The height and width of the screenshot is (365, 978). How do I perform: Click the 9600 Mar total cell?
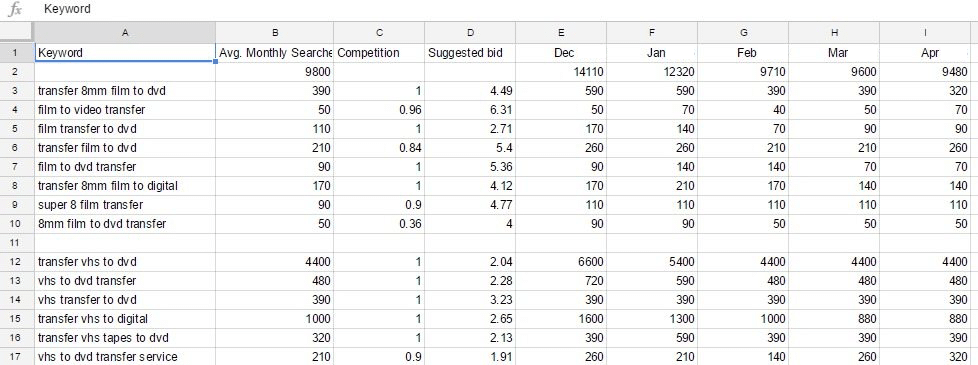834,72
